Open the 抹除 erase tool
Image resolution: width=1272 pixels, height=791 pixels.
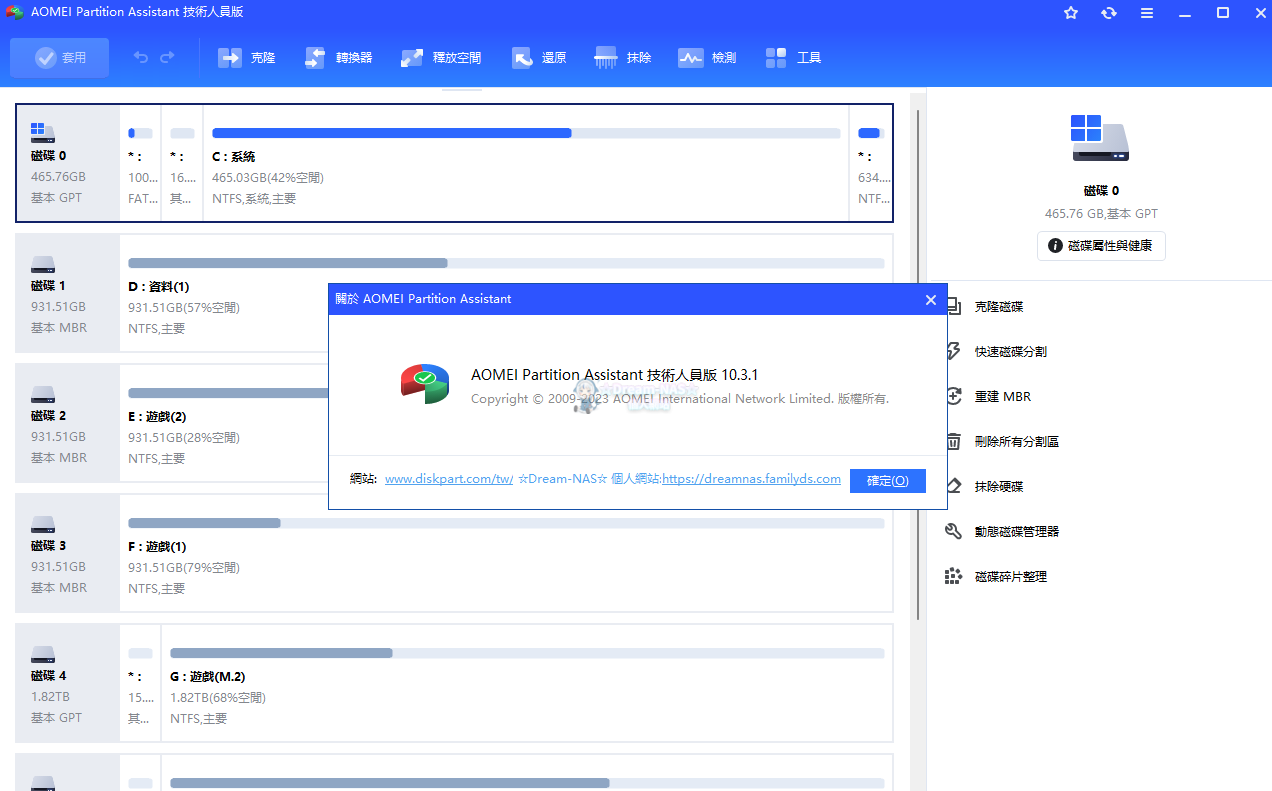click(x=622, y=57)
